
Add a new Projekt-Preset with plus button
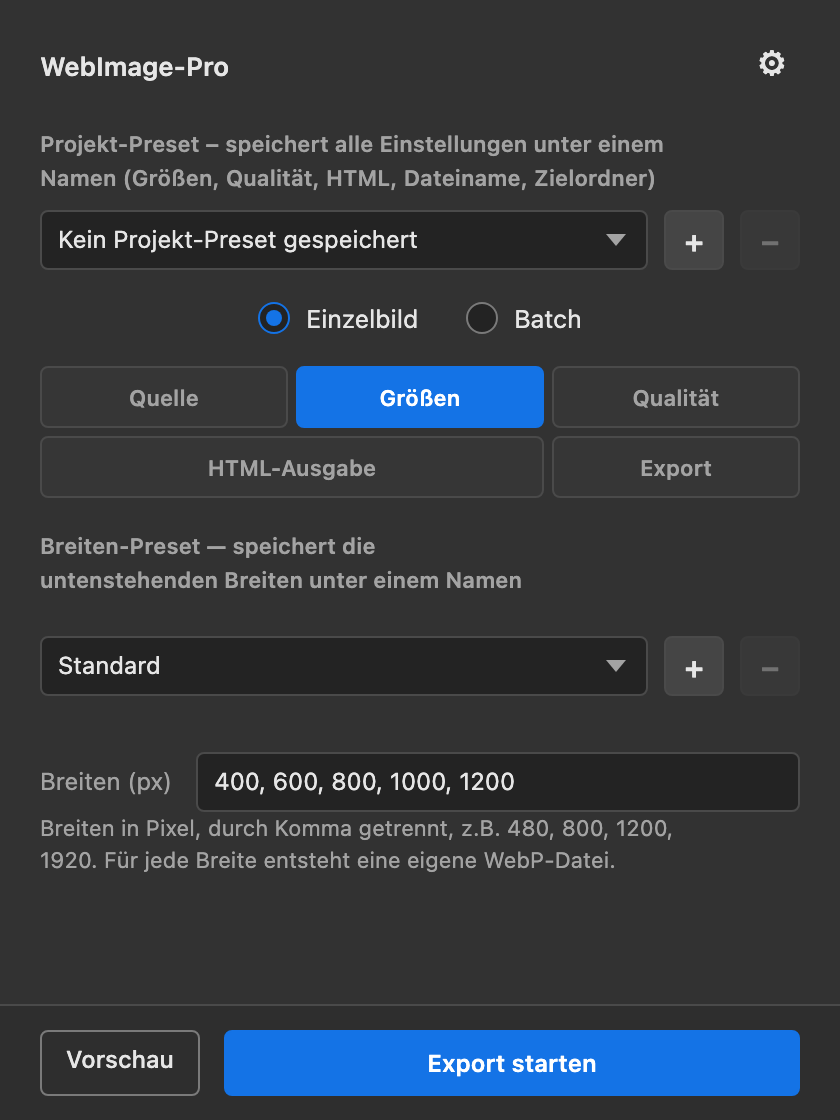pyautogui.click(x=694, y=241)
